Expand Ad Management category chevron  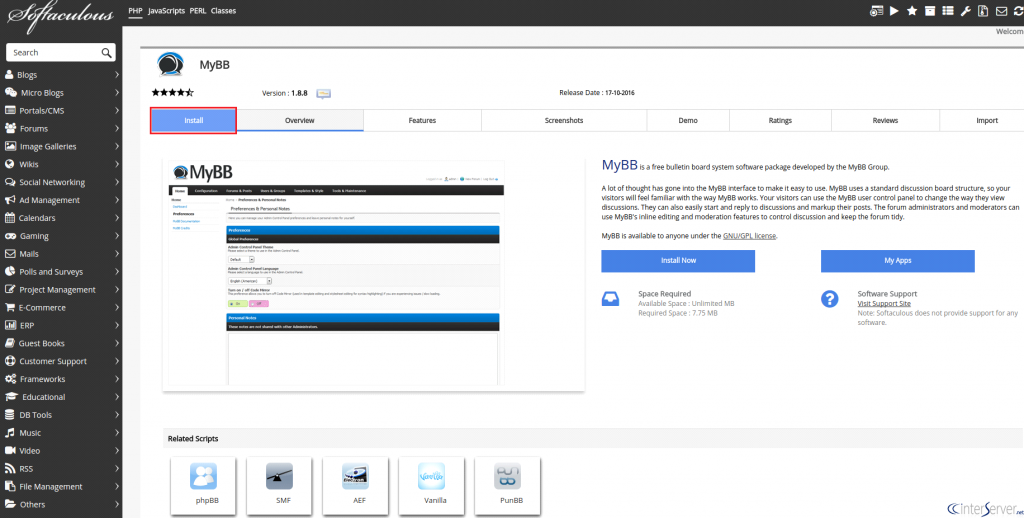tap(116, 200)
